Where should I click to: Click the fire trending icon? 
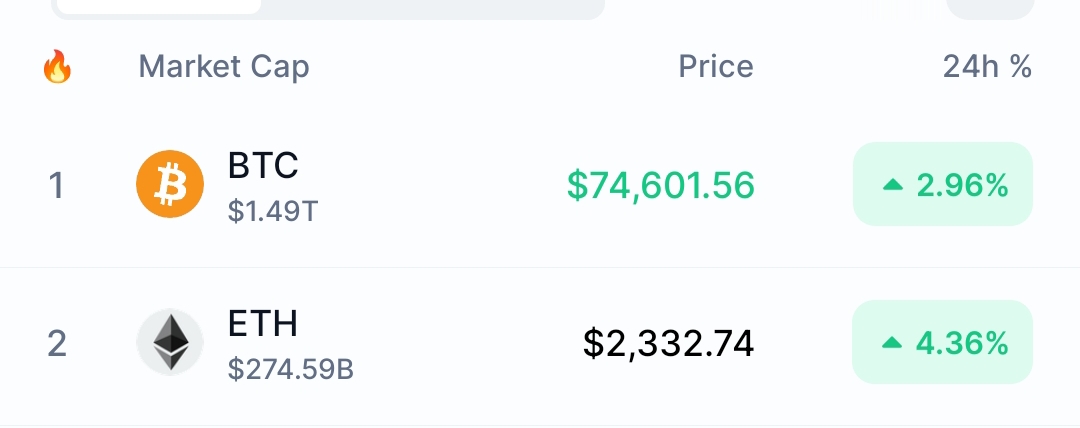click(57, 68)
